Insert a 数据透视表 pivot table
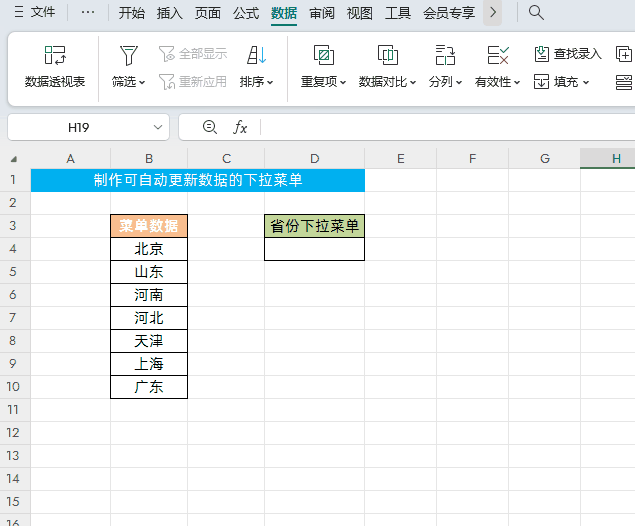The height and width of the screenshot is (526, 635). [x=55, y=67]
